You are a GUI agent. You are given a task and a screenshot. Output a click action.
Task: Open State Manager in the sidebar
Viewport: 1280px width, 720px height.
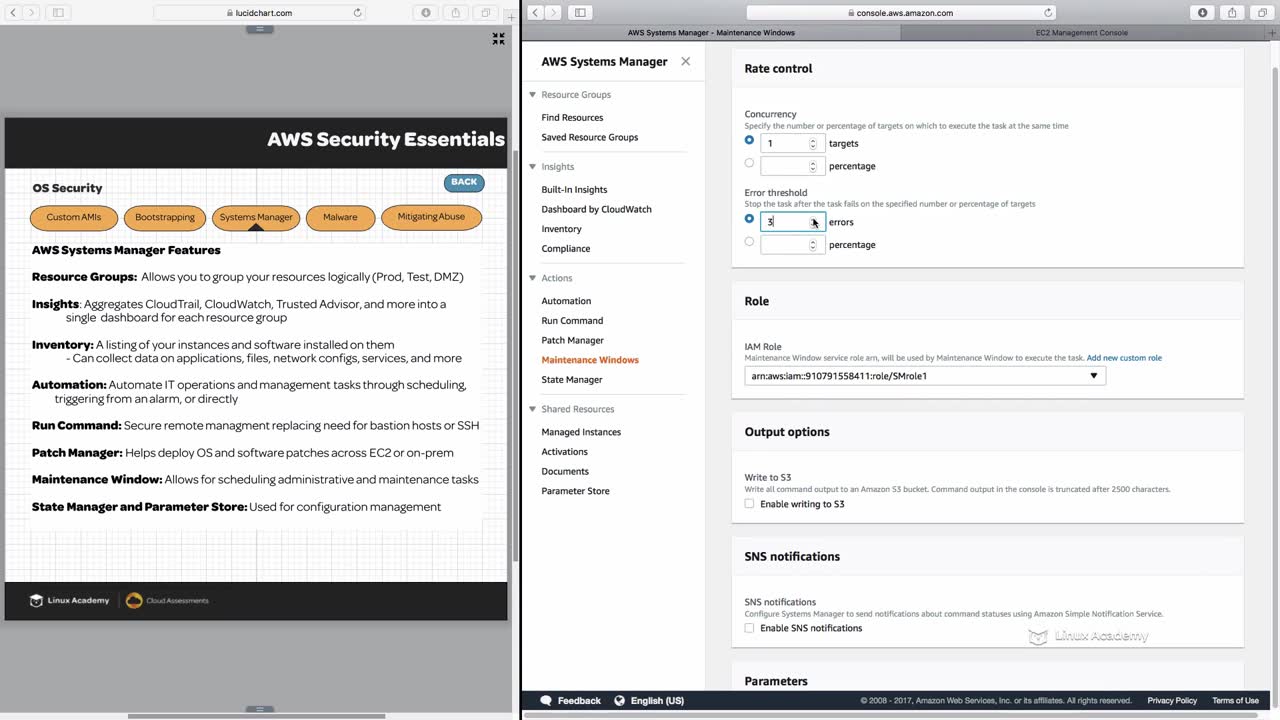tap(572, 380)
